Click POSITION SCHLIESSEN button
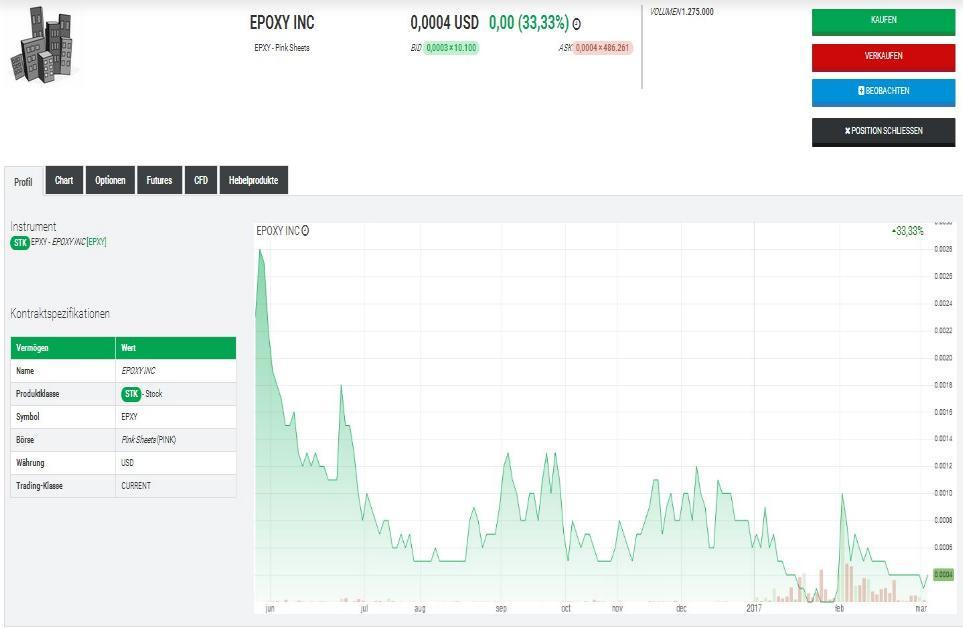Screen dimensions: 963x629 coord(883,131)
